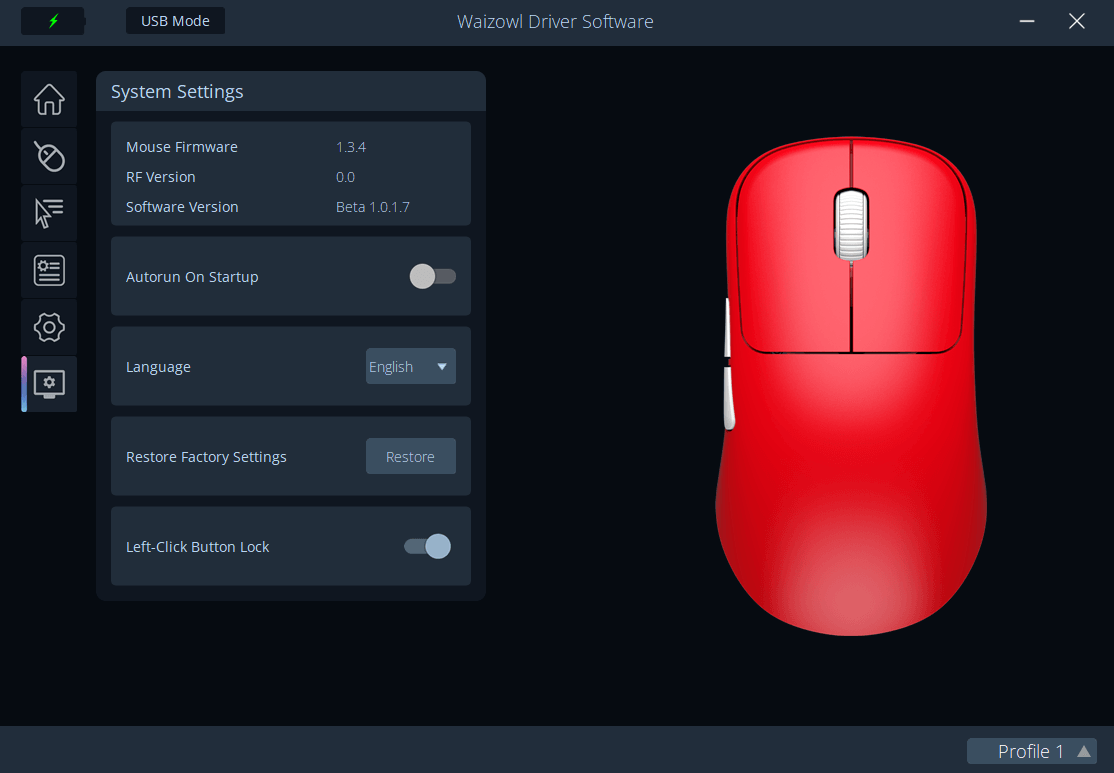The image size is (1114, 773).
Task: Open the Home page in sidebar
Action: (49, 99)
